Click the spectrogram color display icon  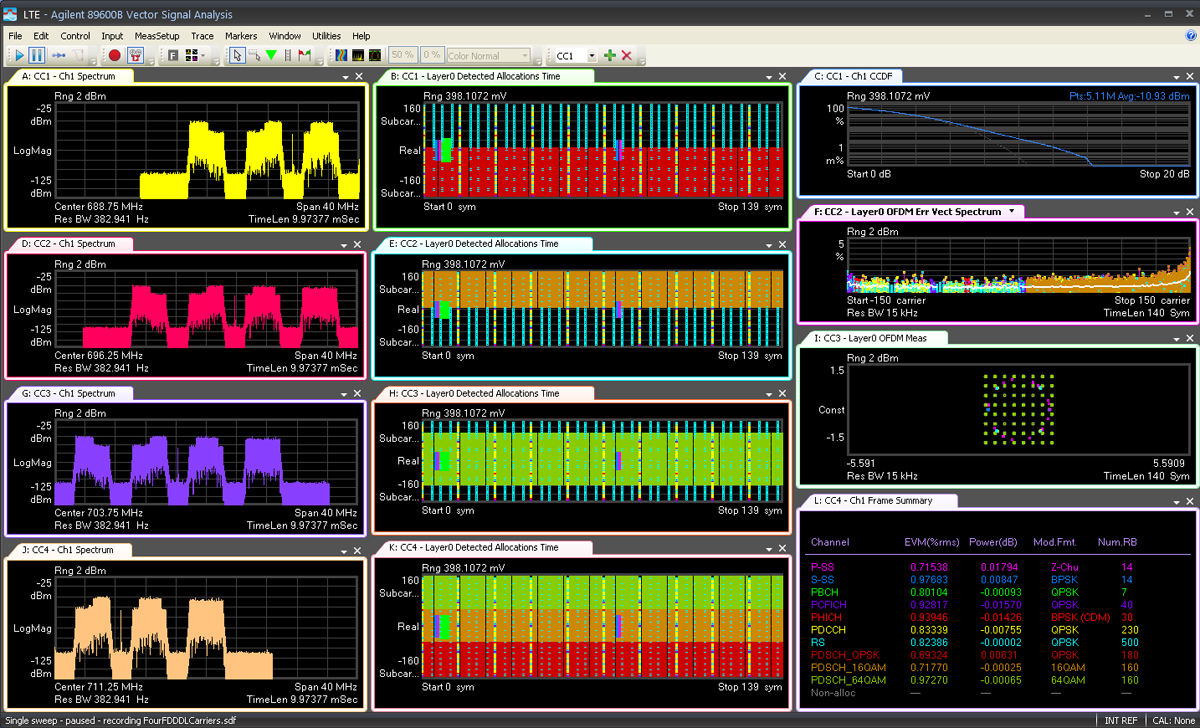(340, 56)
